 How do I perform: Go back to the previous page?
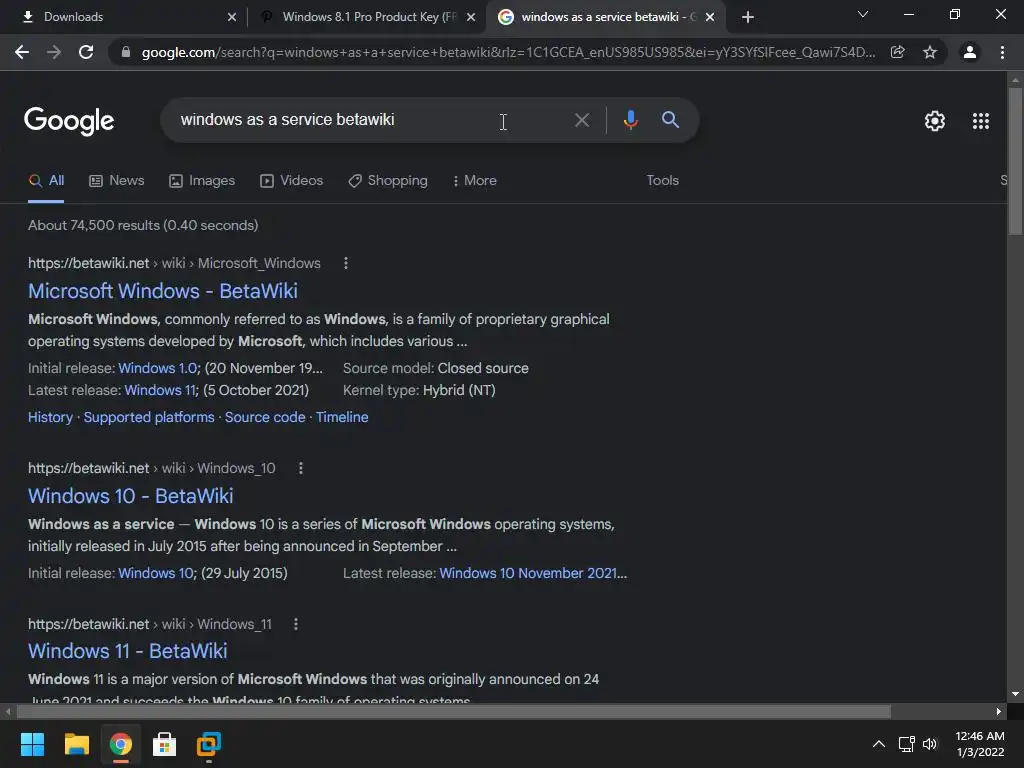click(x=22, y=52)
